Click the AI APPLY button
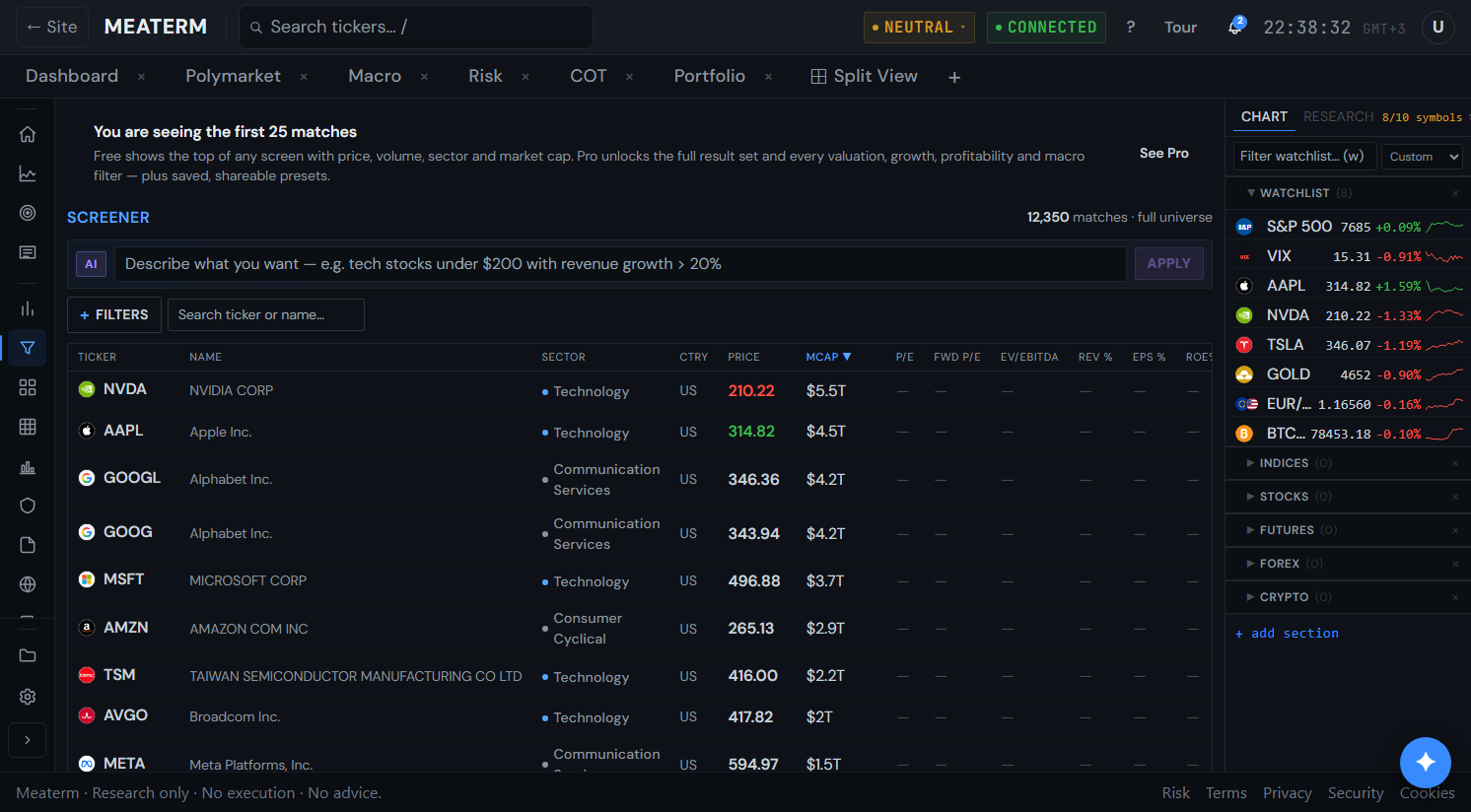Viewport: 1471px width, 812px height. coord(1168,264)
